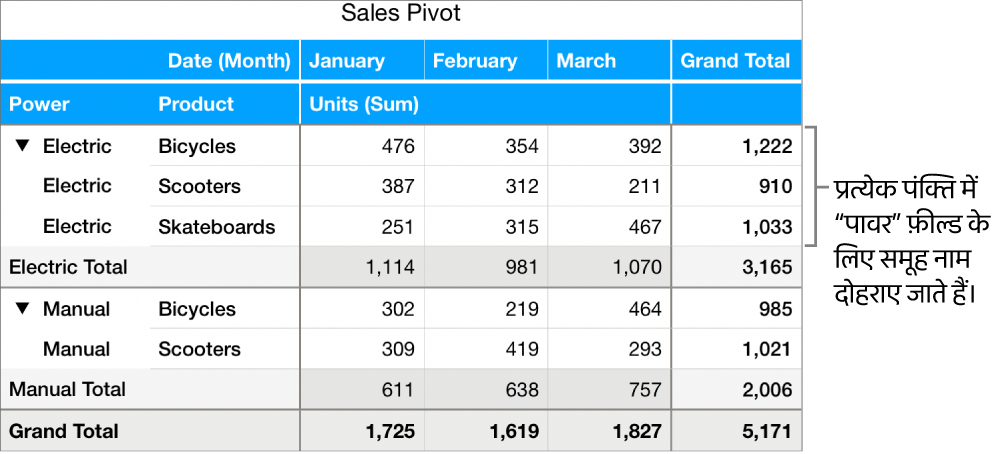Click the January Electric Bicycles value 476

click(397, 147)
